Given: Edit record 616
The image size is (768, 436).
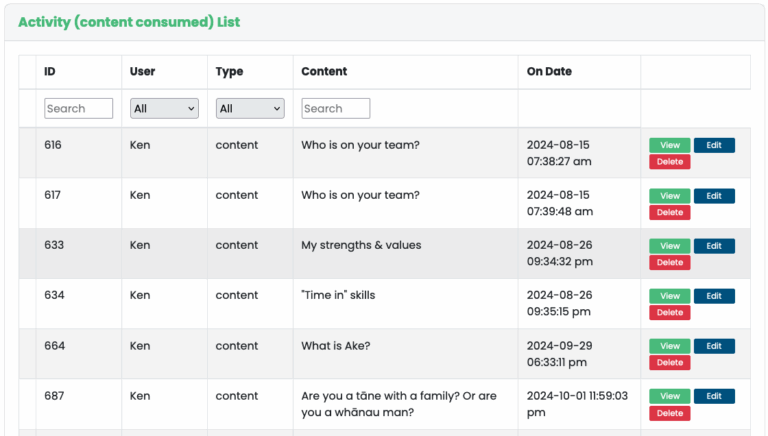Looking at the screenshot, I should [x=714, y=145].
